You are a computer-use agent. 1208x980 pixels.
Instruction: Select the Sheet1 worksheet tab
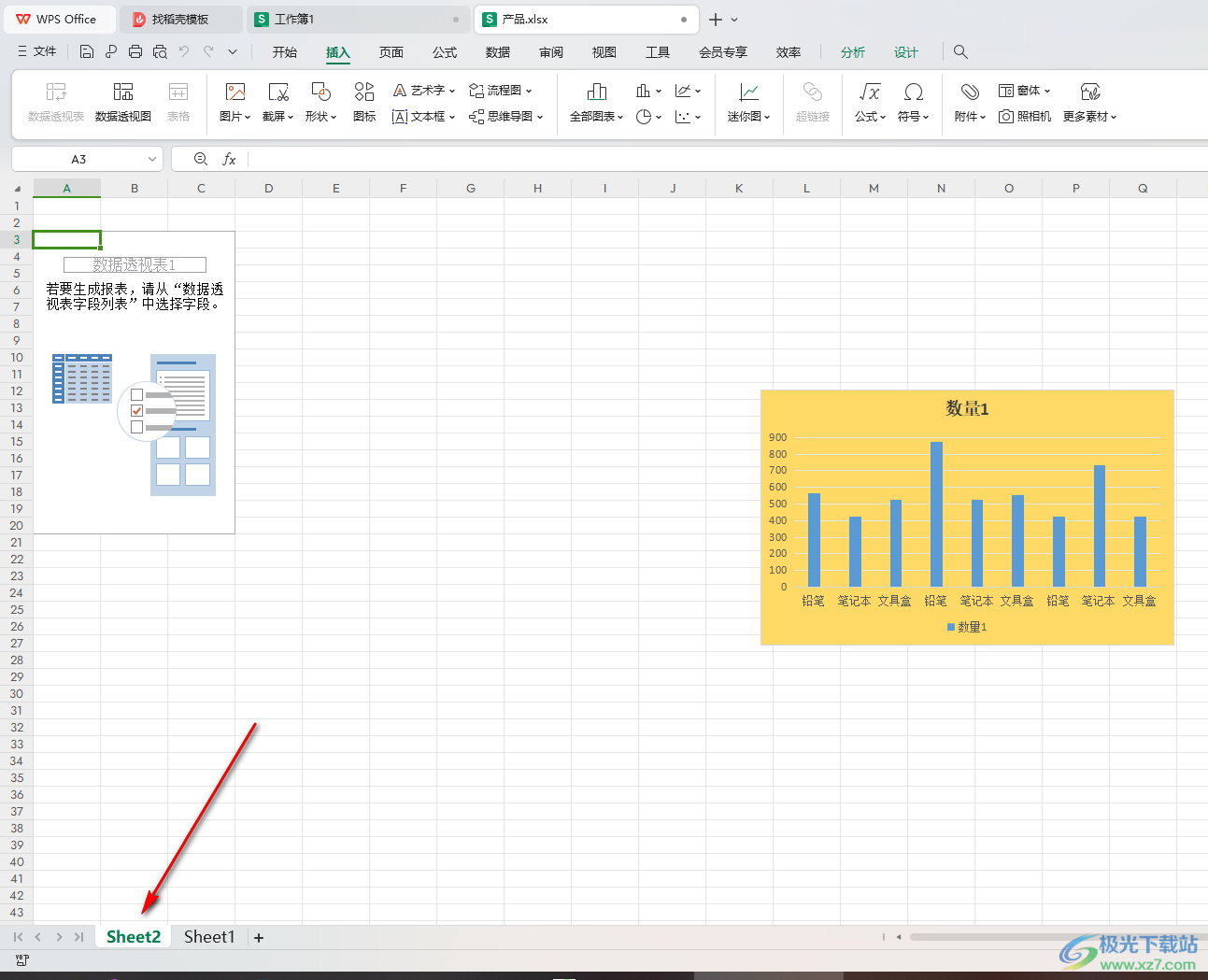click(x=209, y=937)
